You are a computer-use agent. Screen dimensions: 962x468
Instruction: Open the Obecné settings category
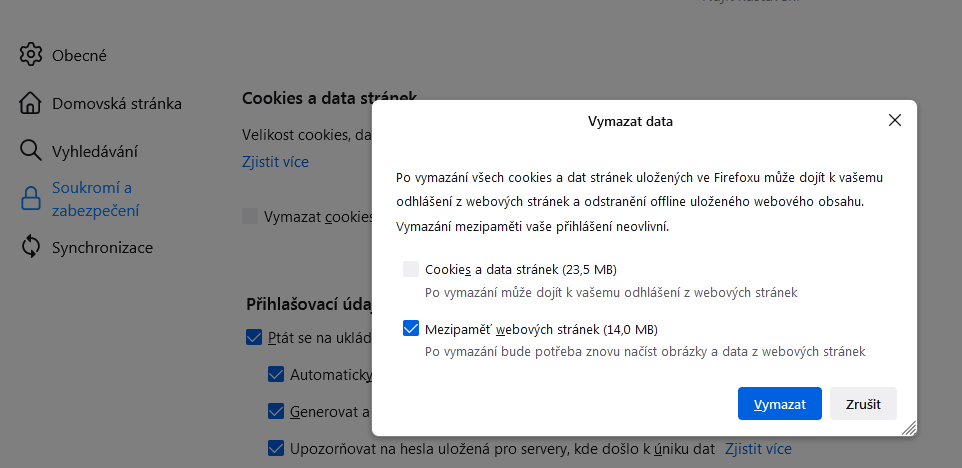[79, 55]
